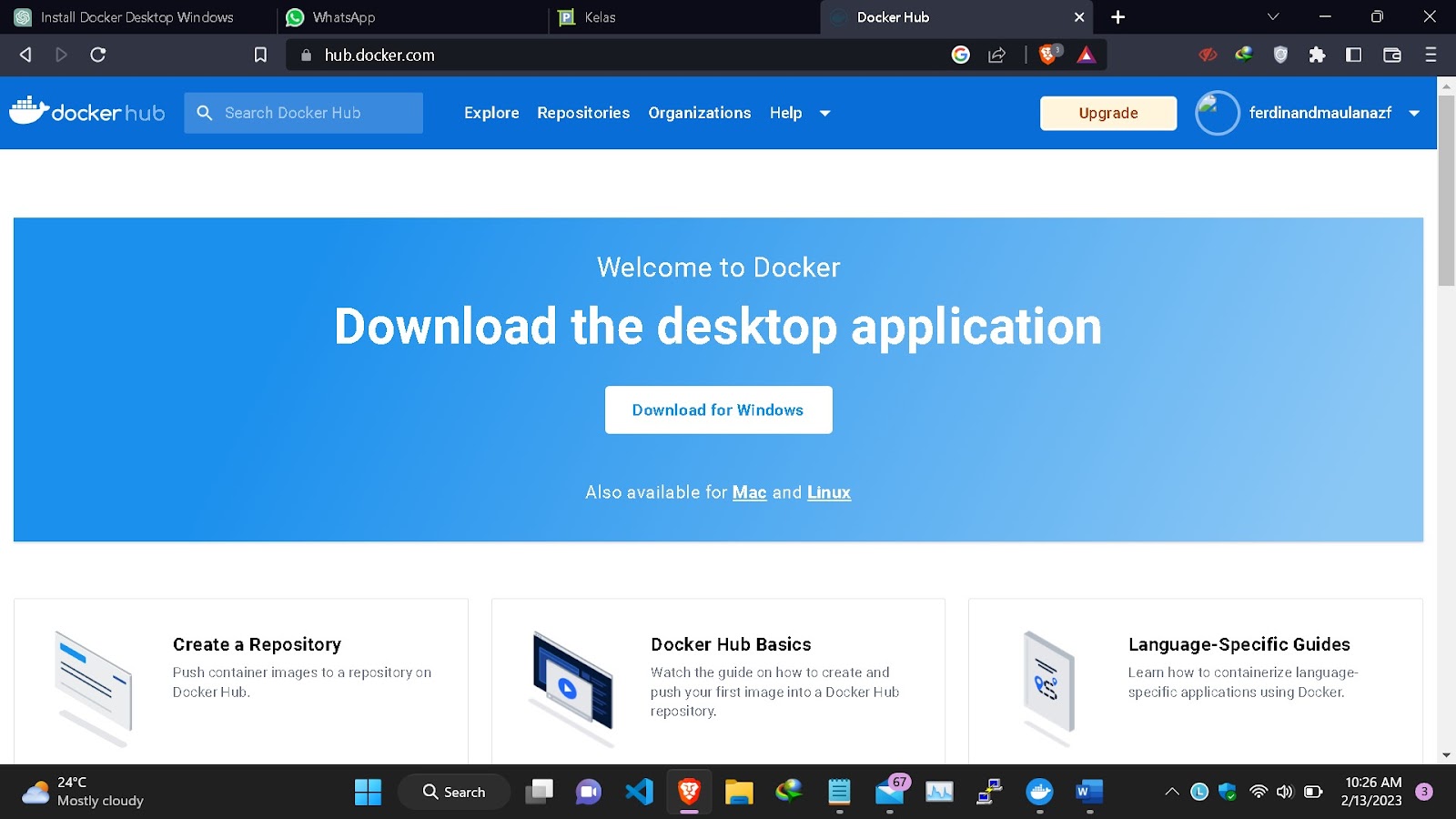1456x819 pixels.
Task: Click the scrollbar down arrow
Action: click(1446, 755)
